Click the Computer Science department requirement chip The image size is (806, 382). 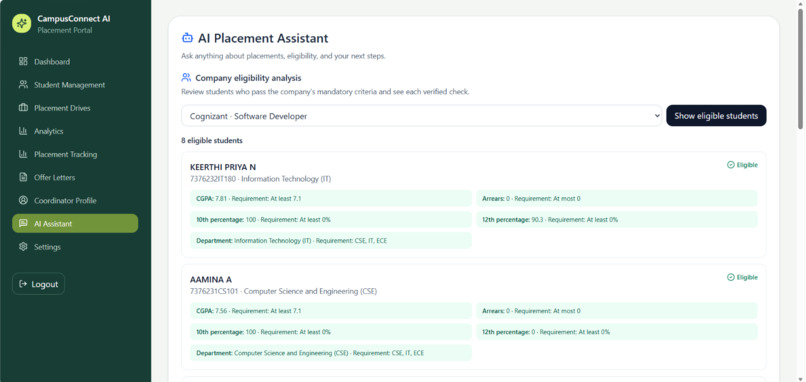[x=331, y=353]
